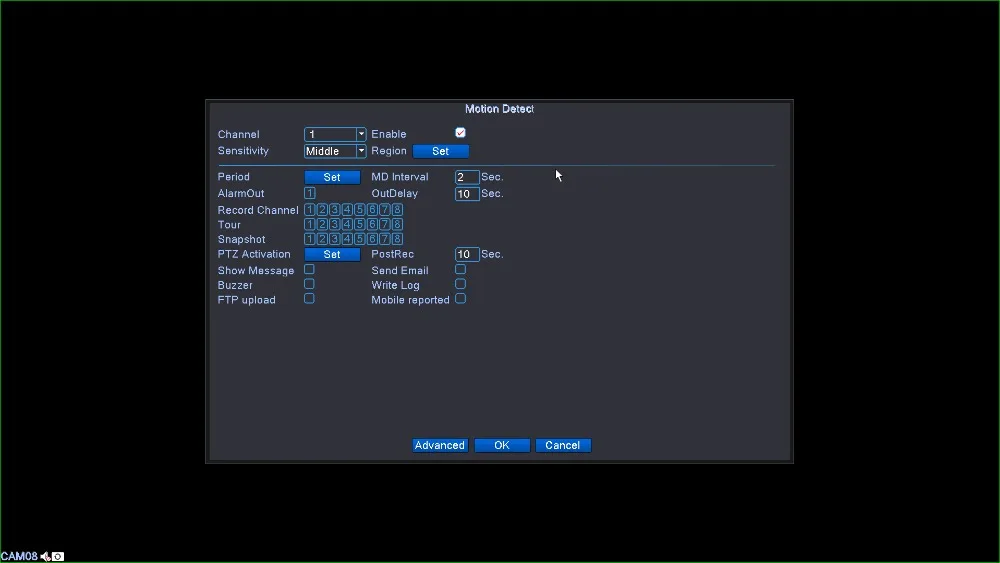The height and width of the screenshot is (563, 1000).
Task: Select Snapshot channel number 7
Action: tap(385, 239)
